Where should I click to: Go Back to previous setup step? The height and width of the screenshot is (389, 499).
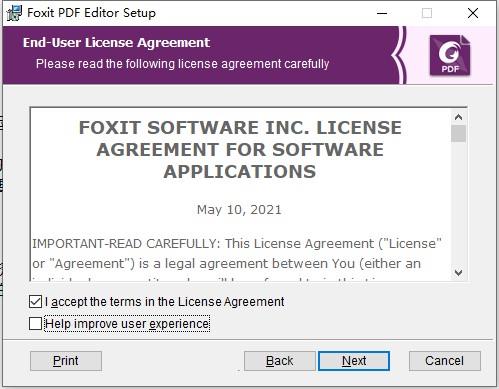coord(279,361)
